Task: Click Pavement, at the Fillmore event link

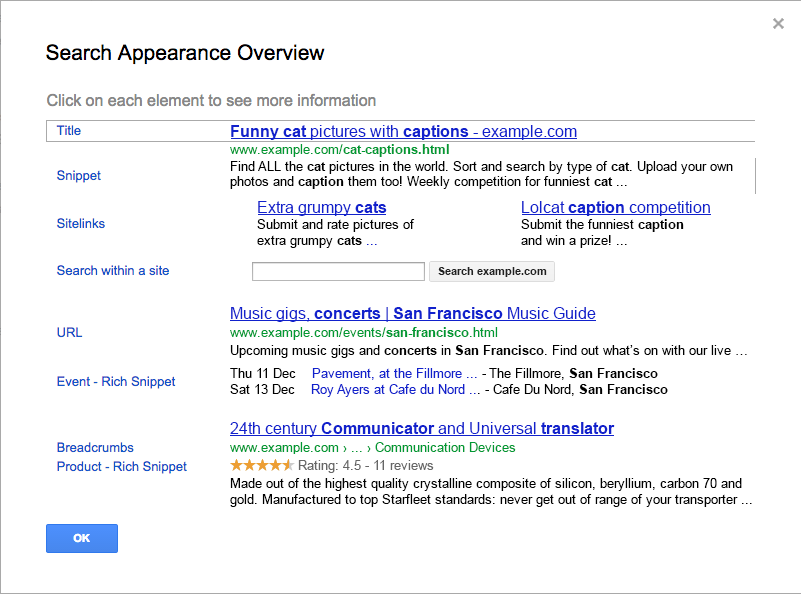Action: (387, 374)
